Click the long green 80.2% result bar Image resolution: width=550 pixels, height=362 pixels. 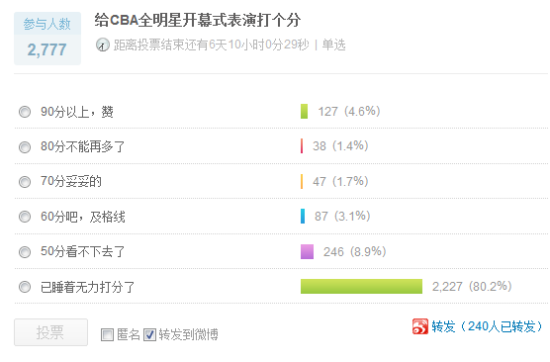361,286
